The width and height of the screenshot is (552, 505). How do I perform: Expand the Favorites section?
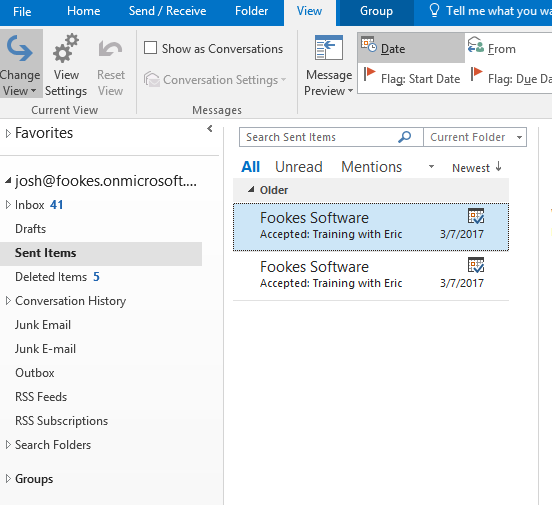(8, 133)
